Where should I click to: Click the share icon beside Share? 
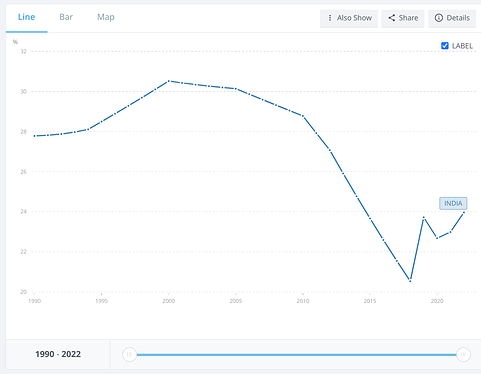pos(392,18)
